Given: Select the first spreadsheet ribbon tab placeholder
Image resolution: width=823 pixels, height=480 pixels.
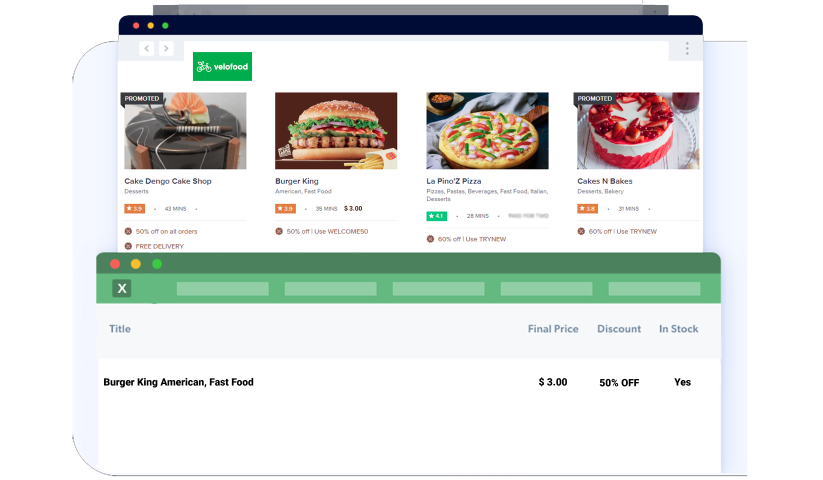Looking at the screenshot, I should tap(223, 289).
